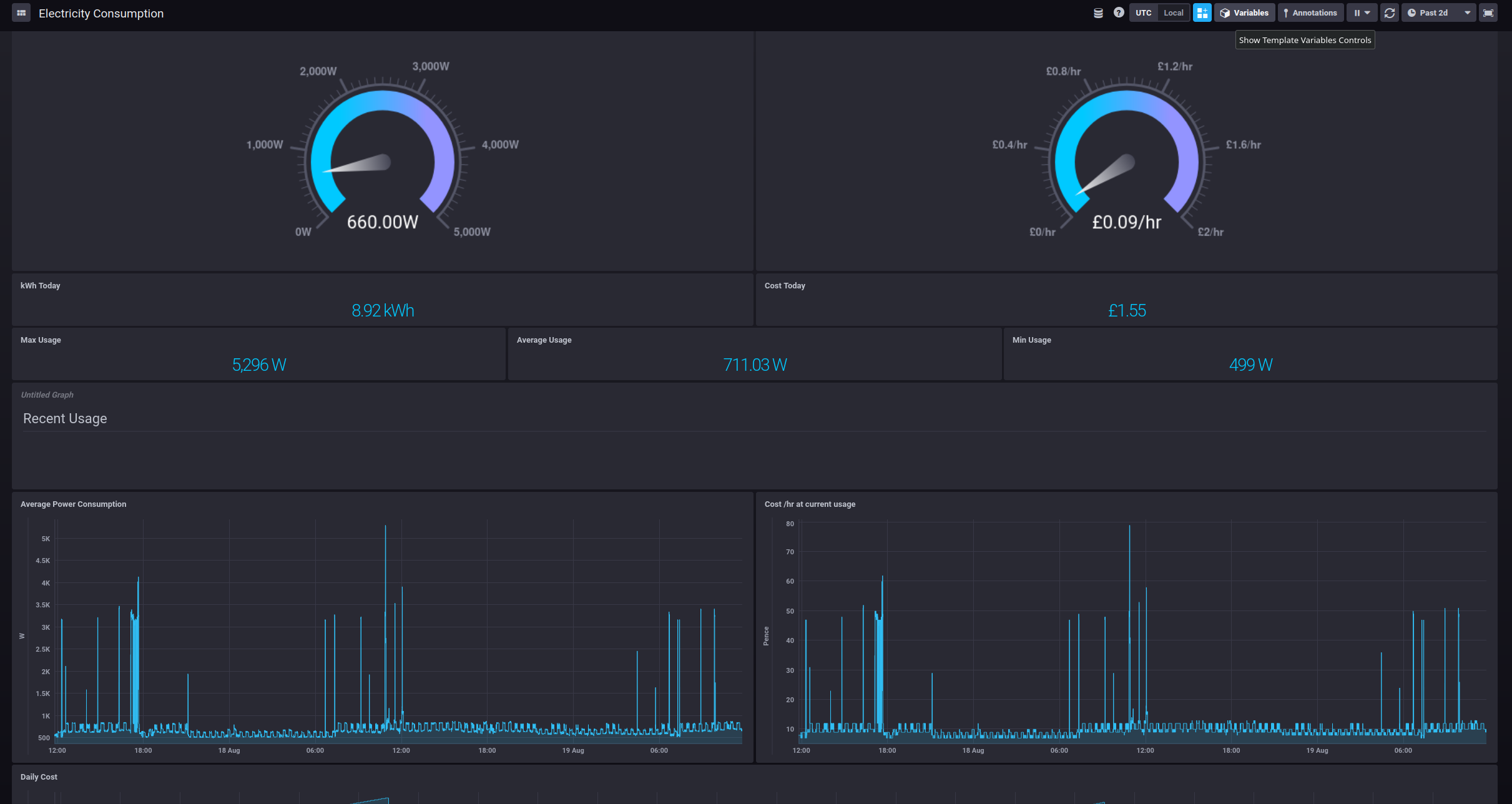The width and height of the screenshot is (1512, 804).
Task: Click the 499 W minimum value
Action: tap(1250, 365)
